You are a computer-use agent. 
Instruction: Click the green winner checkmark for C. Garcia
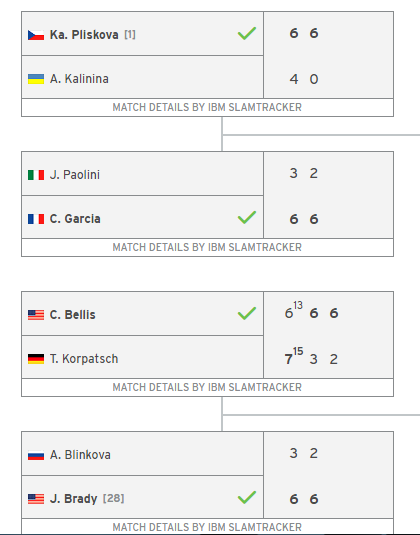[247, 217]
